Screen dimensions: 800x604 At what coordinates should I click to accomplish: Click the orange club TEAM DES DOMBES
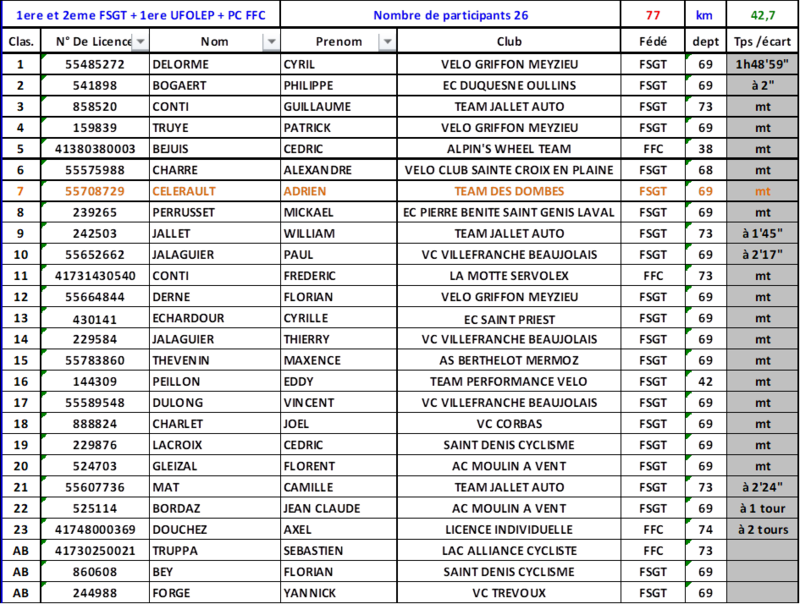pyautogui.click(x=509, y=191)
